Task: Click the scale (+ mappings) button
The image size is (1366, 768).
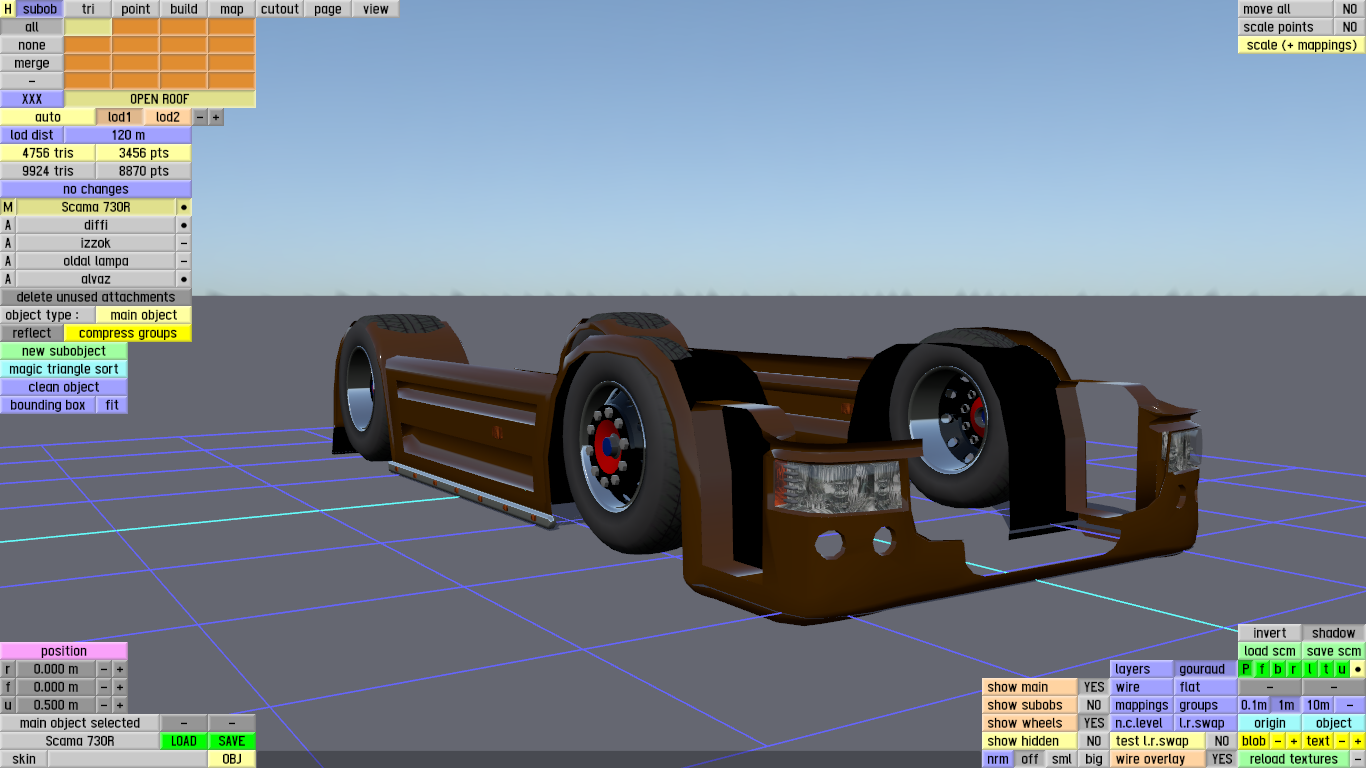Action: tap(1302, 45)
